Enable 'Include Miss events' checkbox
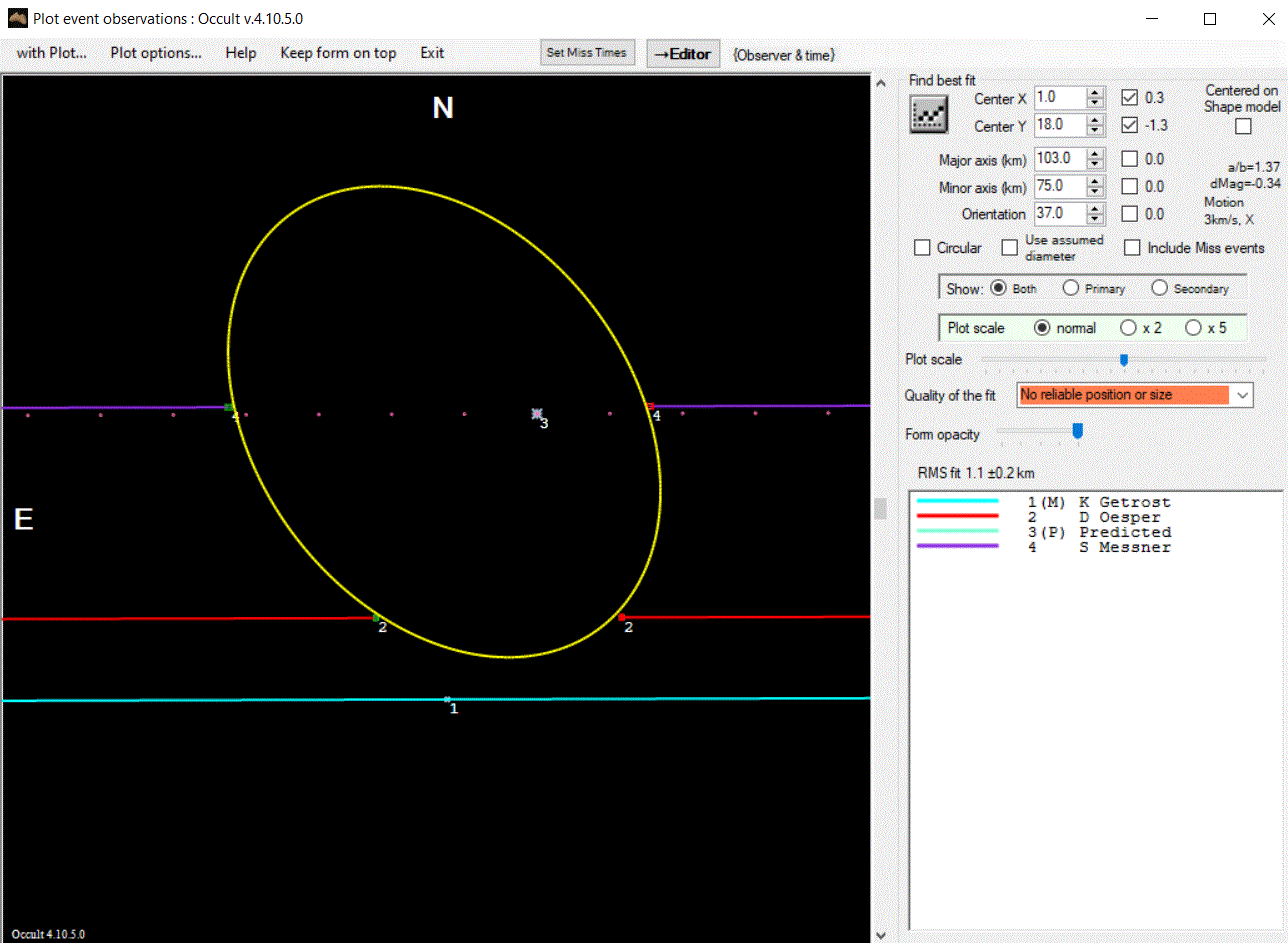The image size is (1288, 943). pyautogui.click(x=1132, y=248)
